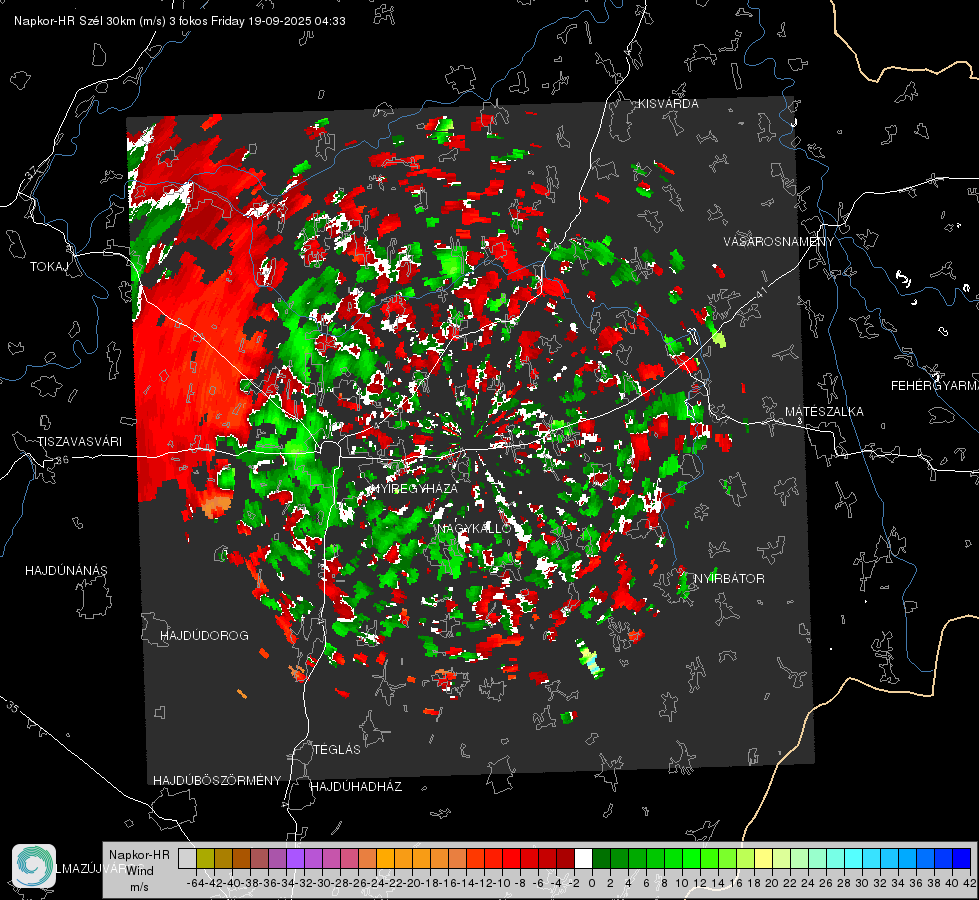Click the swirl weather logo icon
Image resolution: width=979 pixels, height=900 pixels.
coord(34,866)
